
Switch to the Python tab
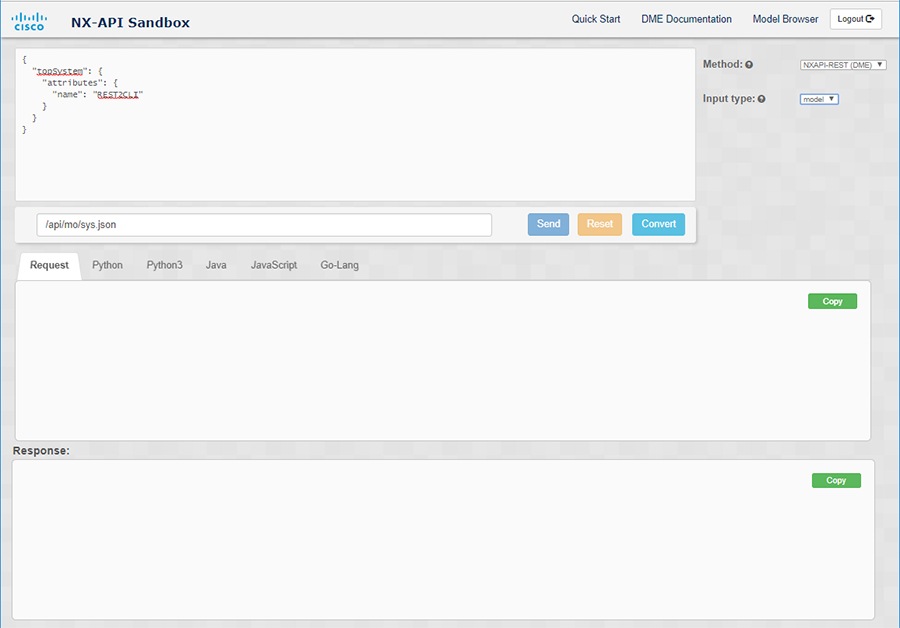point(107,265)
